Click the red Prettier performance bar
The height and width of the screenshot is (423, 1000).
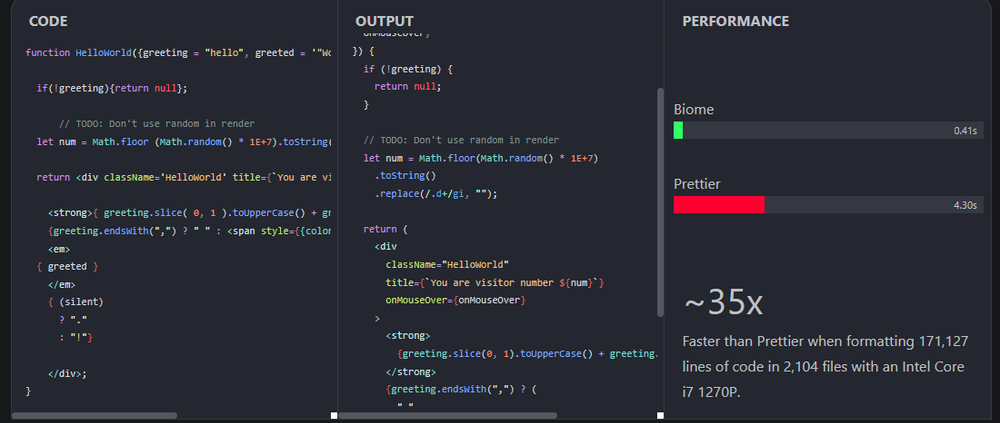(719, 205)
